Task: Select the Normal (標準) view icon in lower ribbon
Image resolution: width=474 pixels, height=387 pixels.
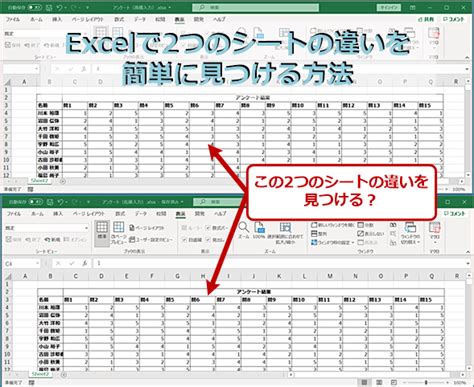Action: tap(102, 231)
